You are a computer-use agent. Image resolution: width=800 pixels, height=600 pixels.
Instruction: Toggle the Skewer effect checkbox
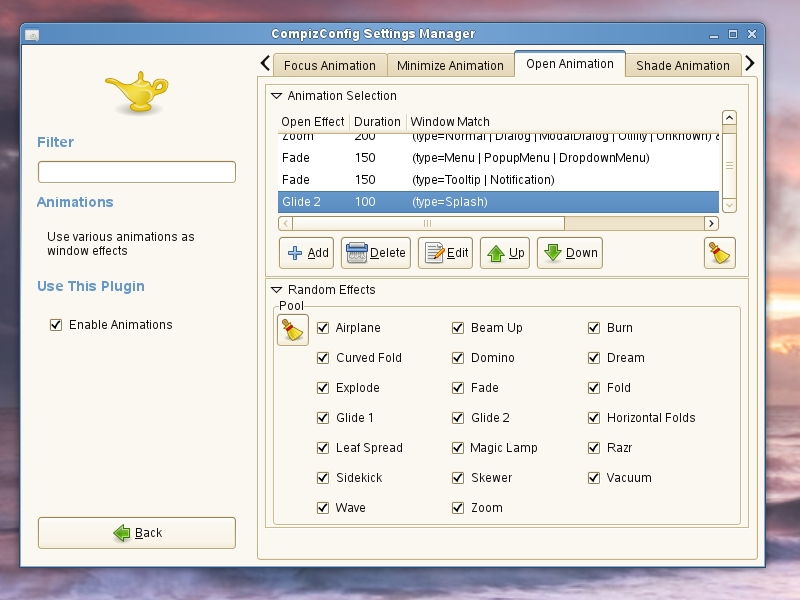458,478
